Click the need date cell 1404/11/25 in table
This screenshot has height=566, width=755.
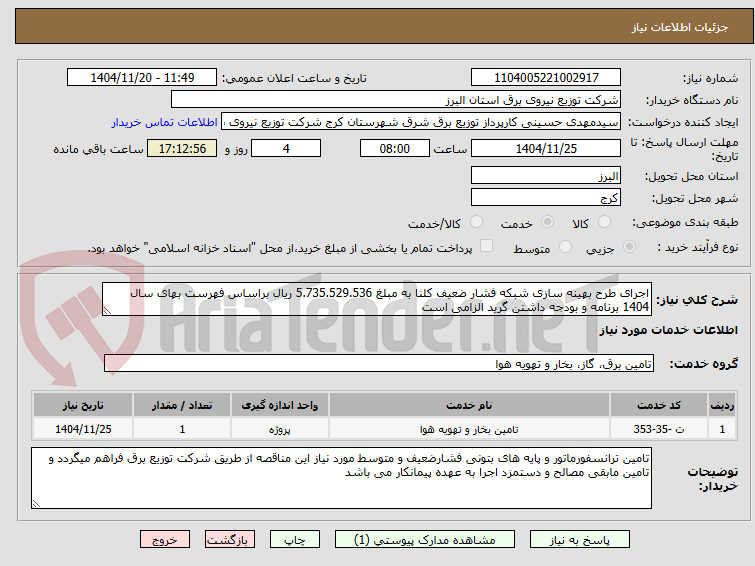pos(83,429)
